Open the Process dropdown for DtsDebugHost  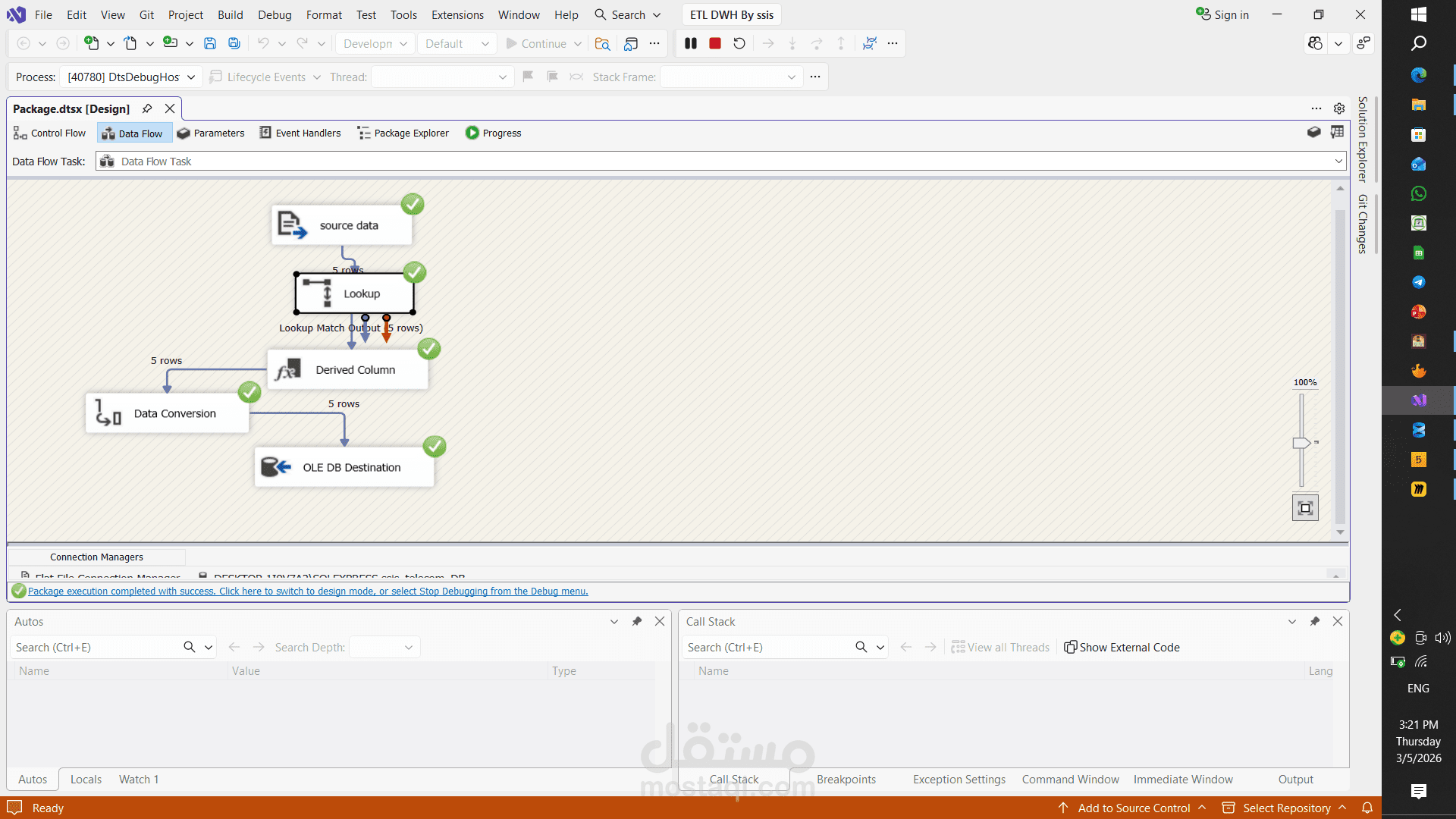point(191,77)
